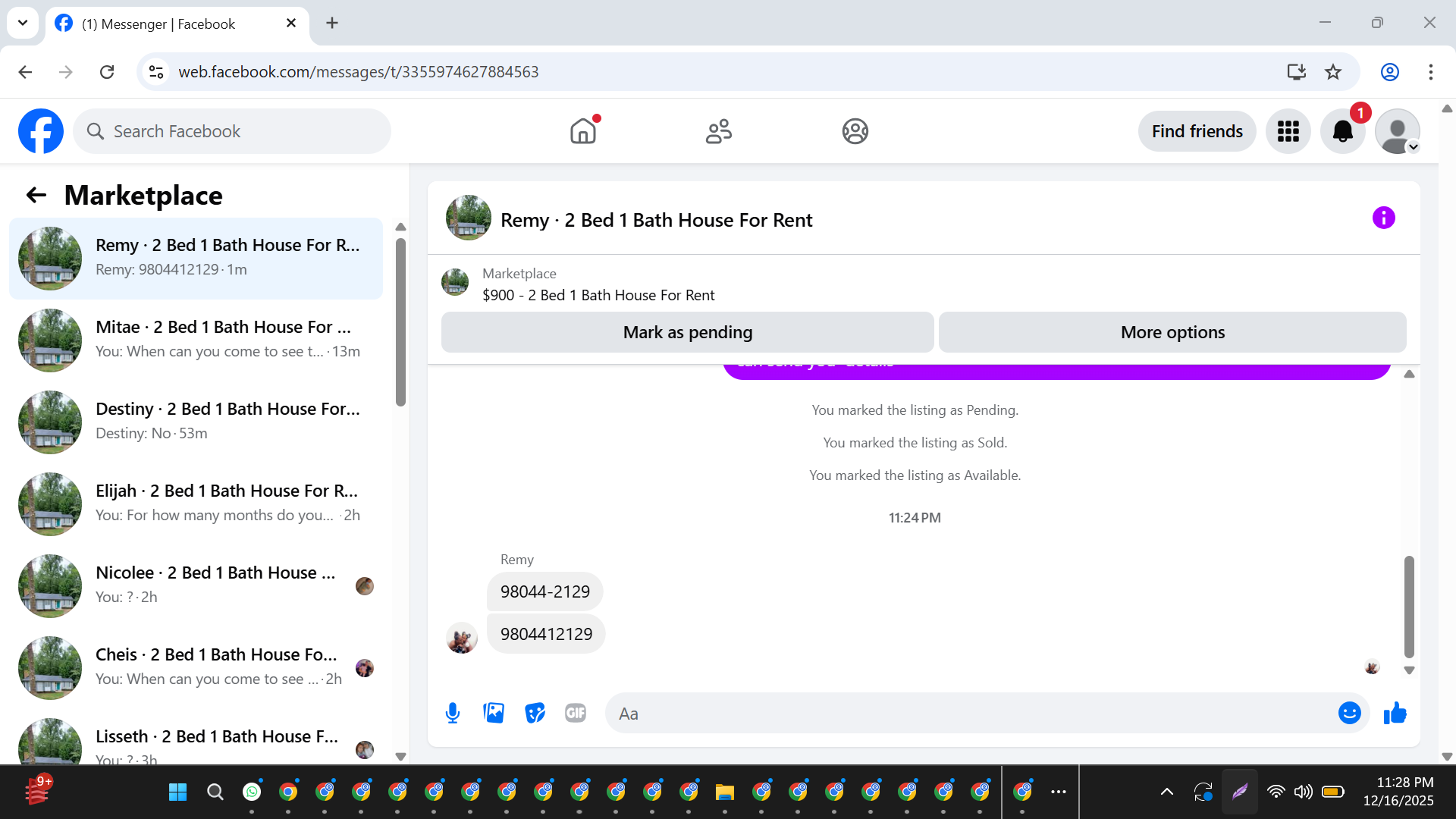The width and height of the screenshot is (1456, 819).
Task: Open the Friends icon in top navigation
Action: (x=719, y=131)
